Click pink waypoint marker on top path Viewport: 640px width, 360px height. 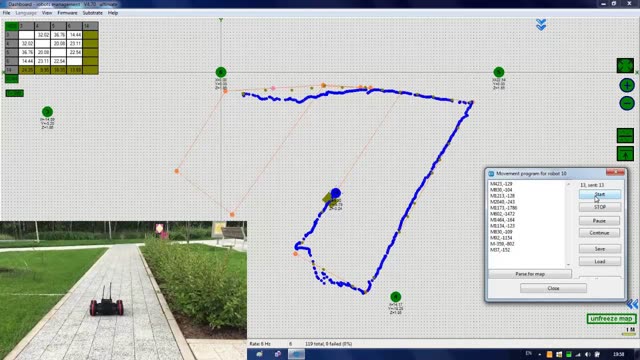(x=273, y=88)
